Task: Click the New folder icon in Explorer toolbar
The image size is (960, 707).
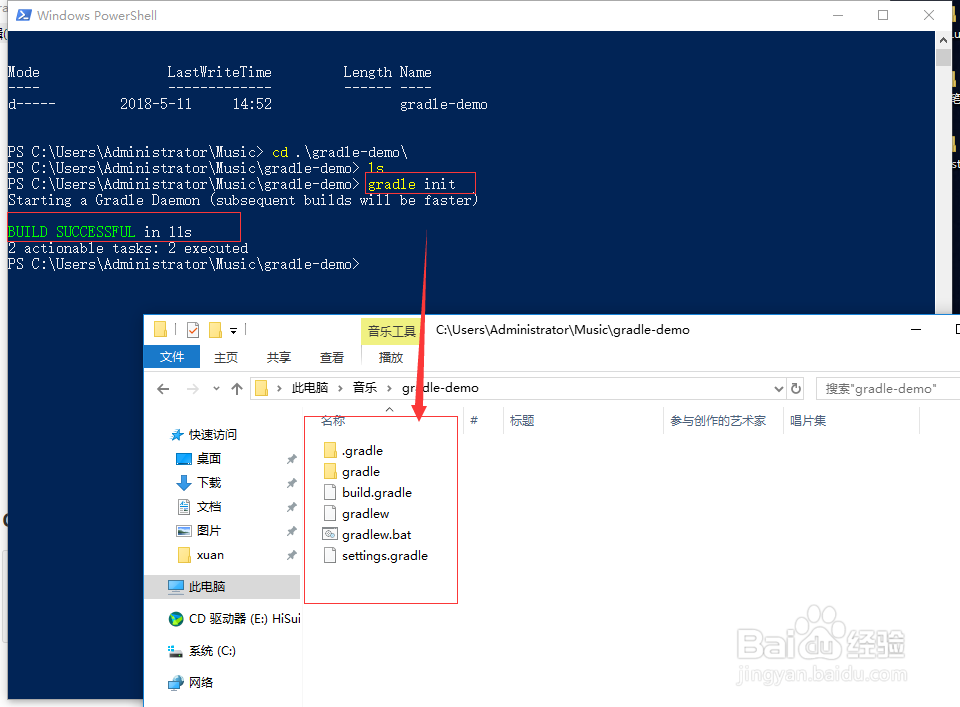Action: click(x=216, y=330)
